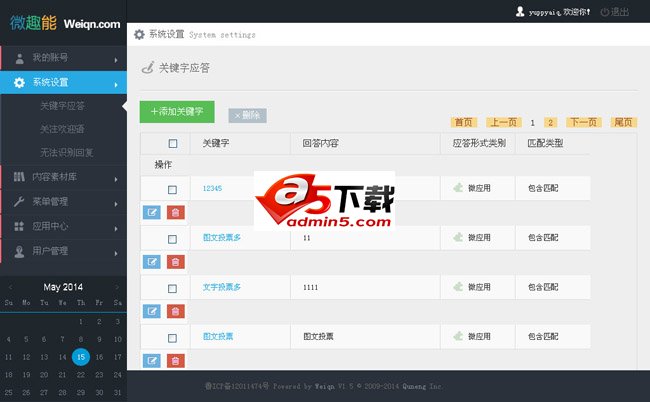650x402 pixels.
Task: Click the person icon for 我的账号
Action: pyautogui.click(x=19, y=58)
